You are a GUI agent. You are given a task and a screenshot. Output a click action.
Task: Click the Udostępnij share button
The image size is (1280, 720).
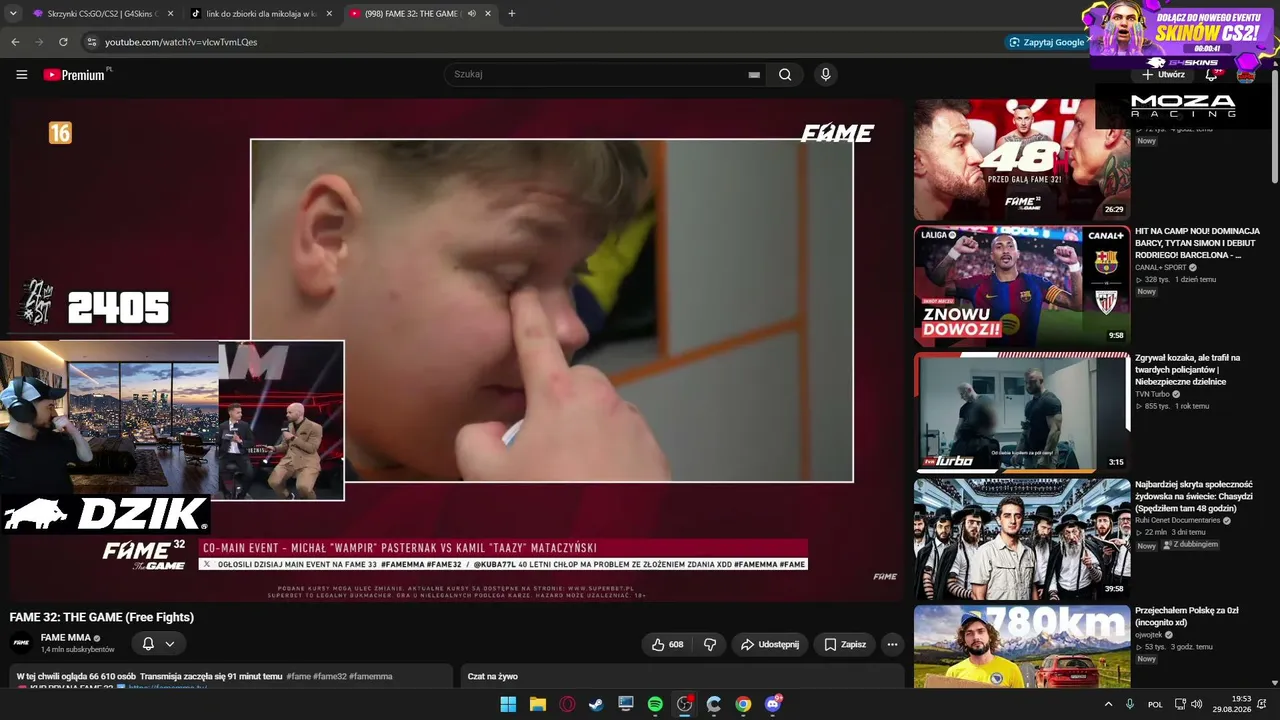[x=770, y=645]
